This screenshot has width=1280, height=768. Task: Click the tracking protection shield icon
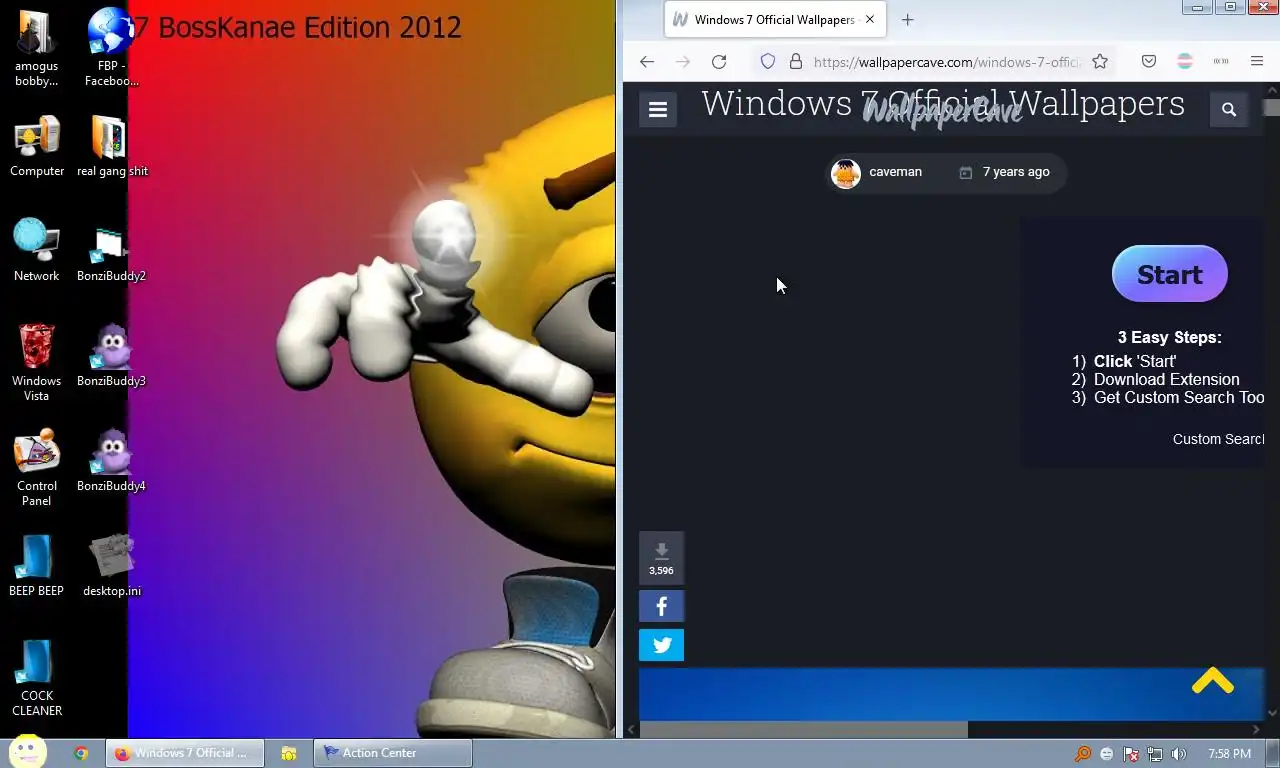click(768, 62)
